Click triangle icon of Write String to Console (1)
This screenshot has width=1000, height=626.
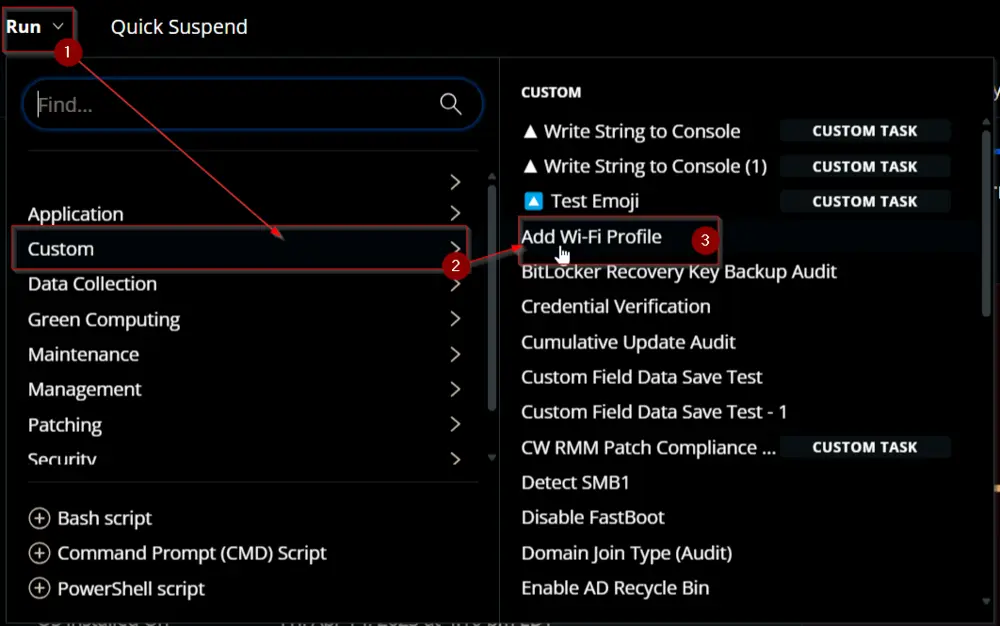click(530, 166)
